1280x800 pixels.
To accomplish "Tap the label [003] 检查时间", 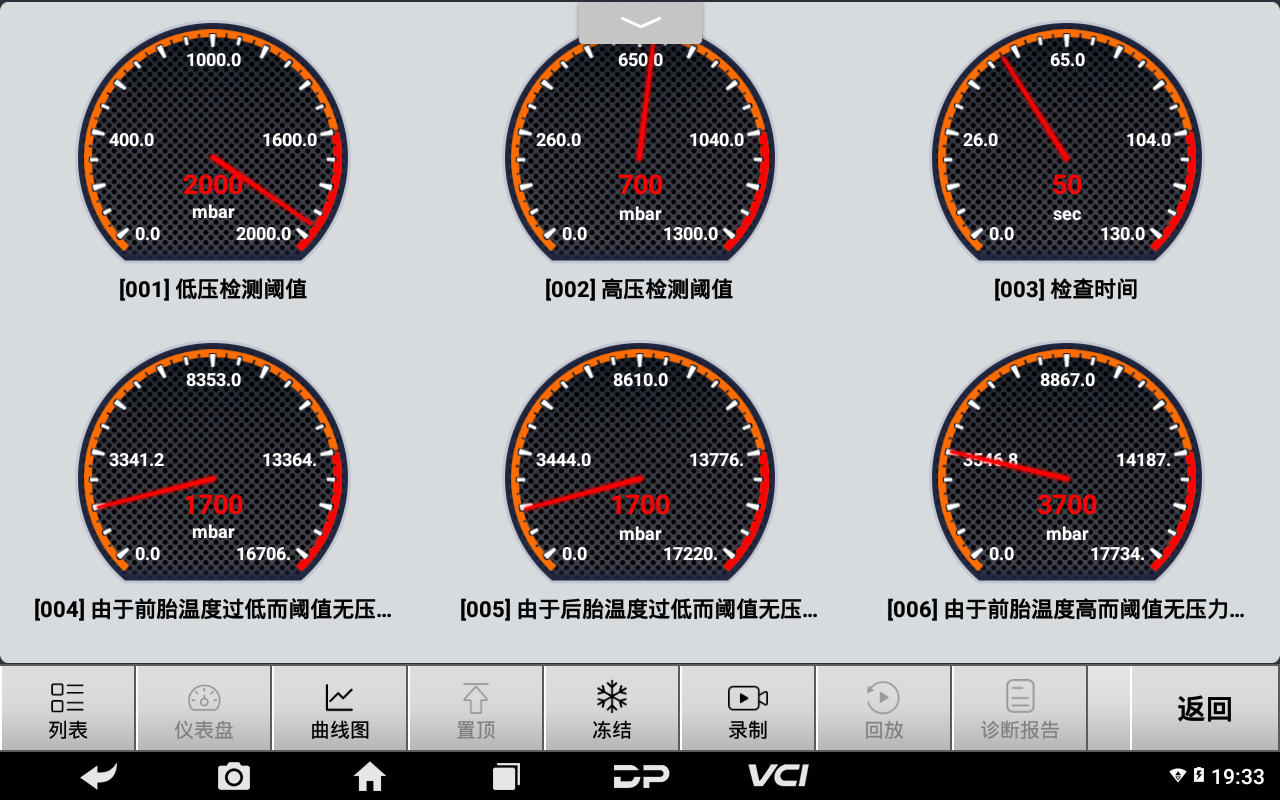I will tap(1066, 290).
